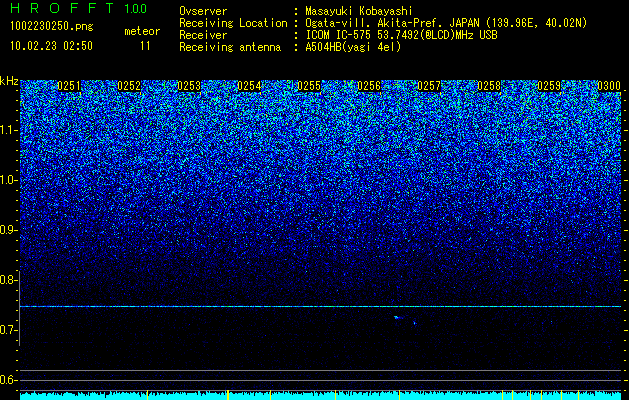Screen dimensions: 629x400
Task: Click the 0.8 kHz axis label
Action: pyautogui.click(x=7, y=280)
